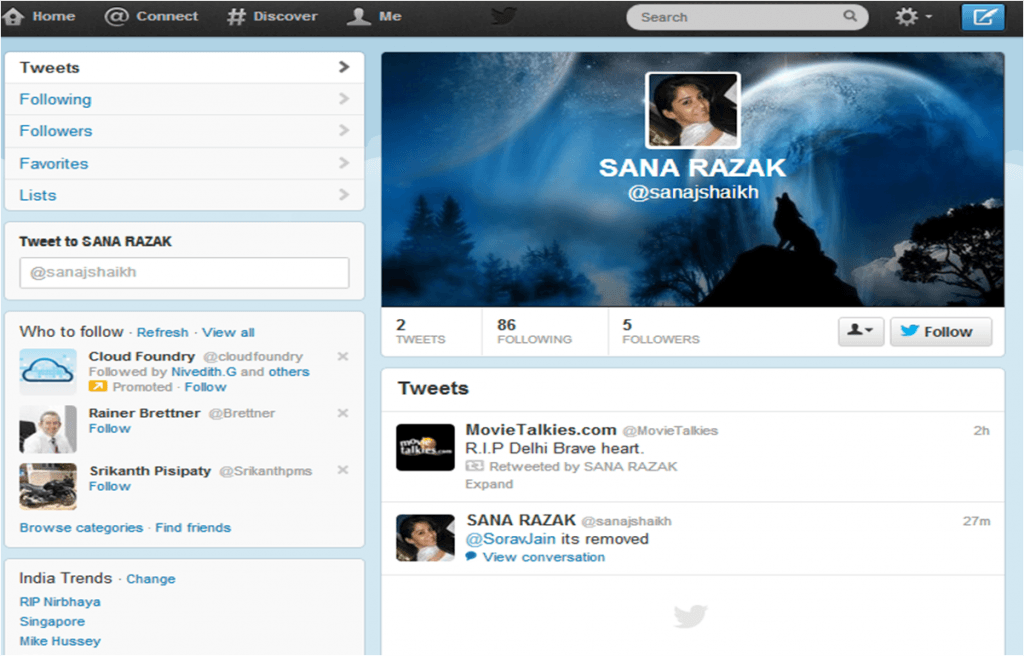Open the Followers list in the sidebar
This screenshot has height=656, width=1024.
coord(184,131)
